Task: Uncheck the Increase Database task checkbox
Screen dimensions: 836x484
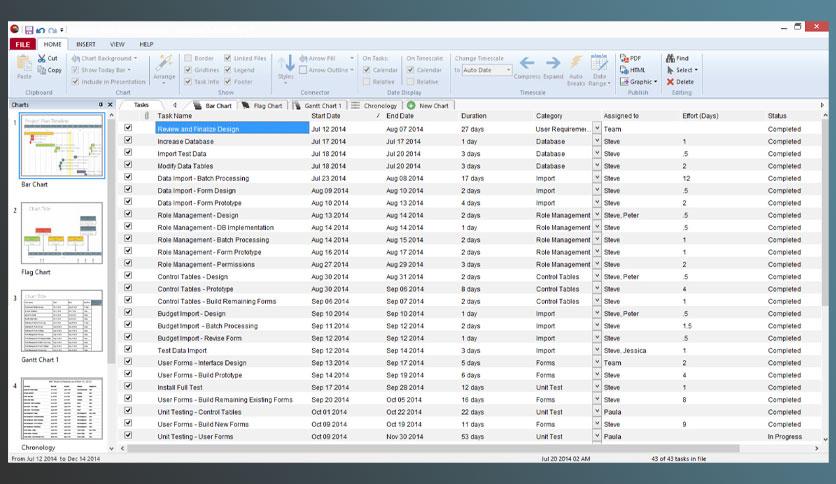Action: (x=128, y=140)
